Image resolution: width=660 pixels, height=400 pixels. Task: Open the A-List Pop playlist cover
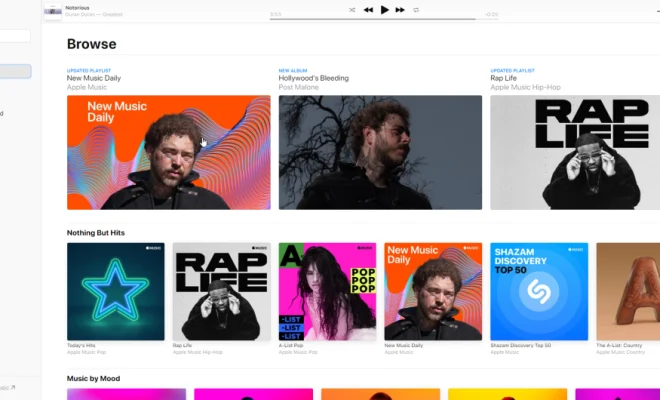pos(327,291)
